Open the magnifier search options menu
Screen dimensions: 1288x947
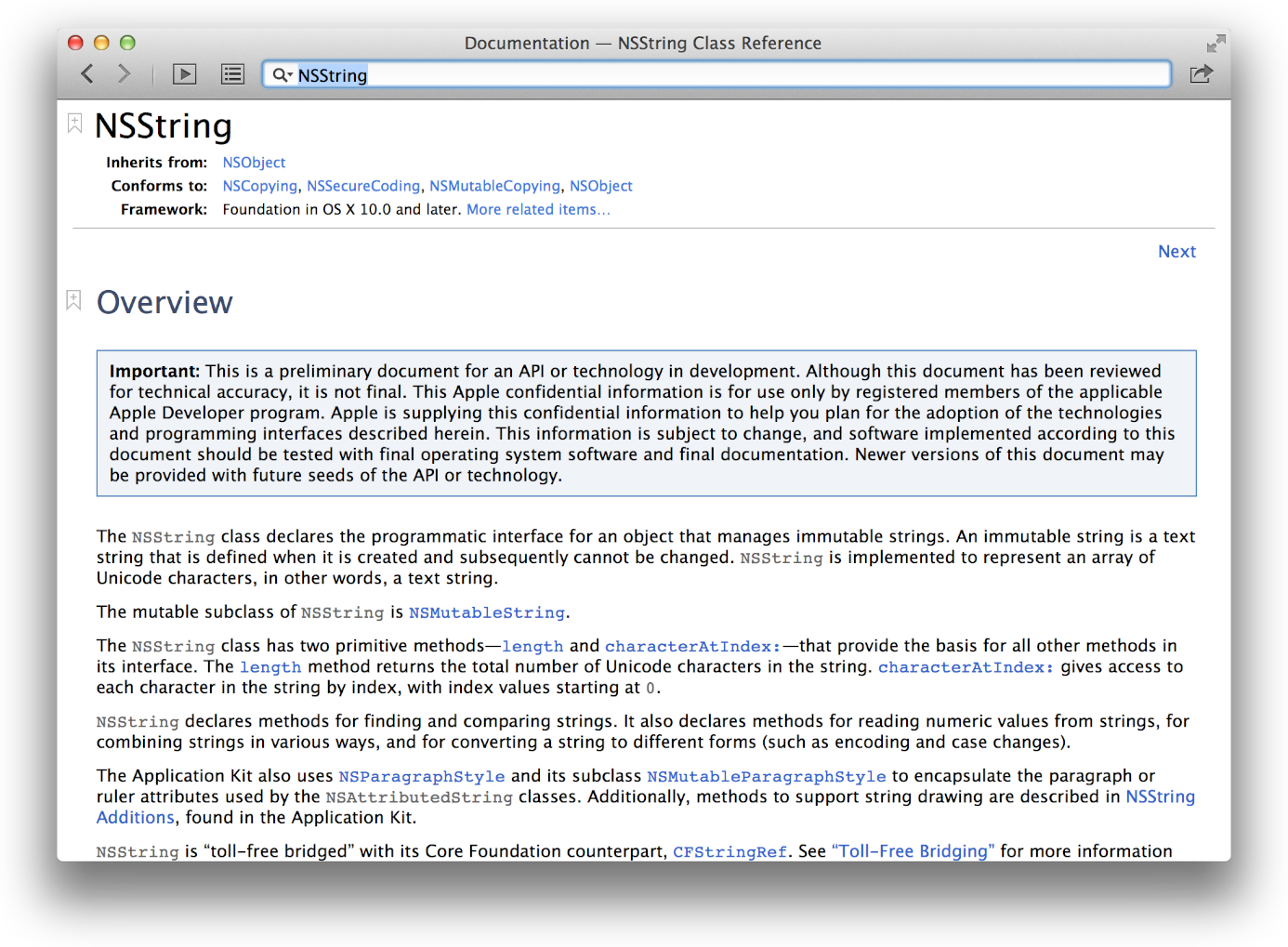point(282,74)
